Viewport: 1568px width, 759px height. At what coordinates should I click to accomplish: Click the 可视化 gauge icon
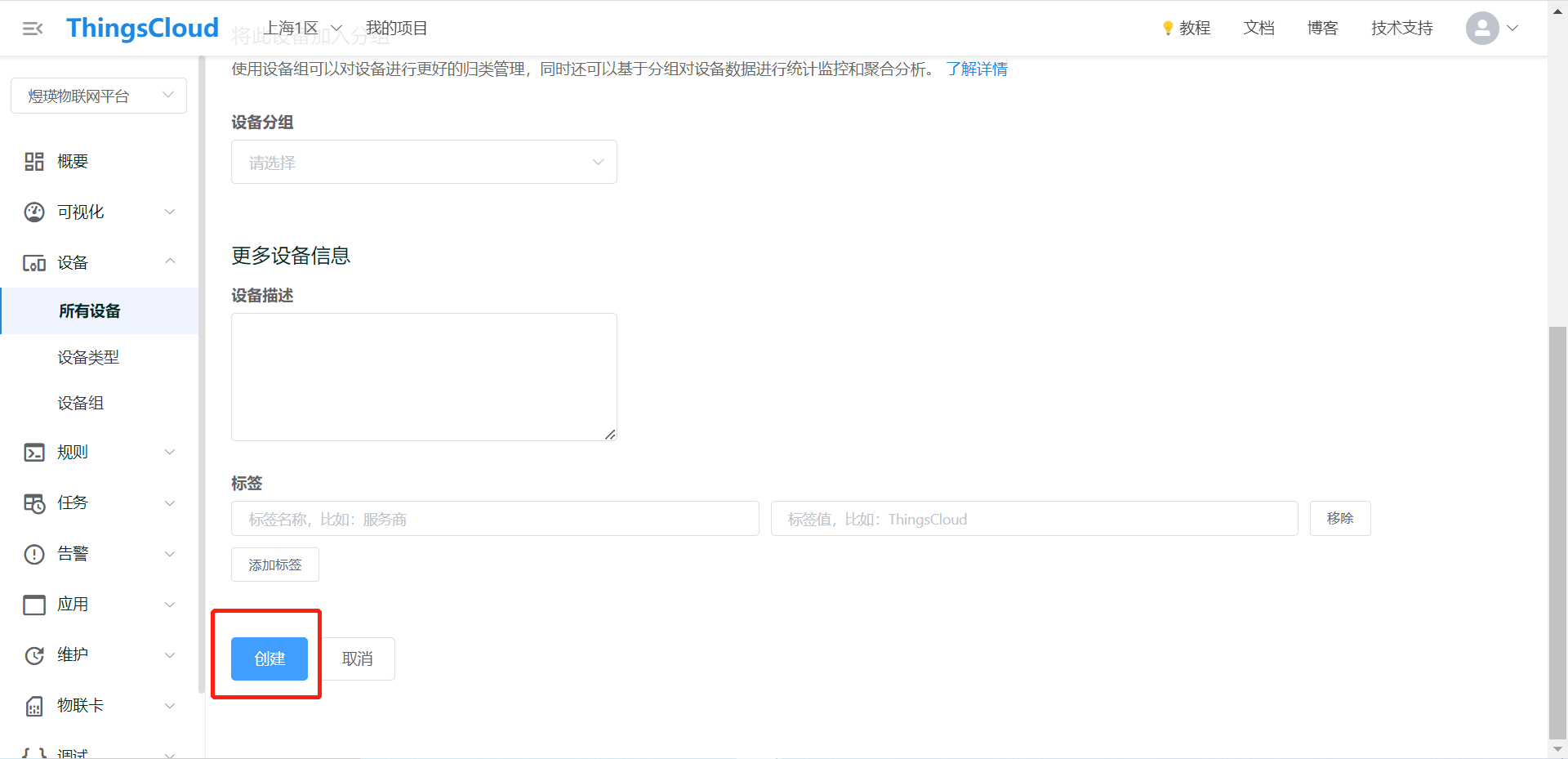(34, 212)
